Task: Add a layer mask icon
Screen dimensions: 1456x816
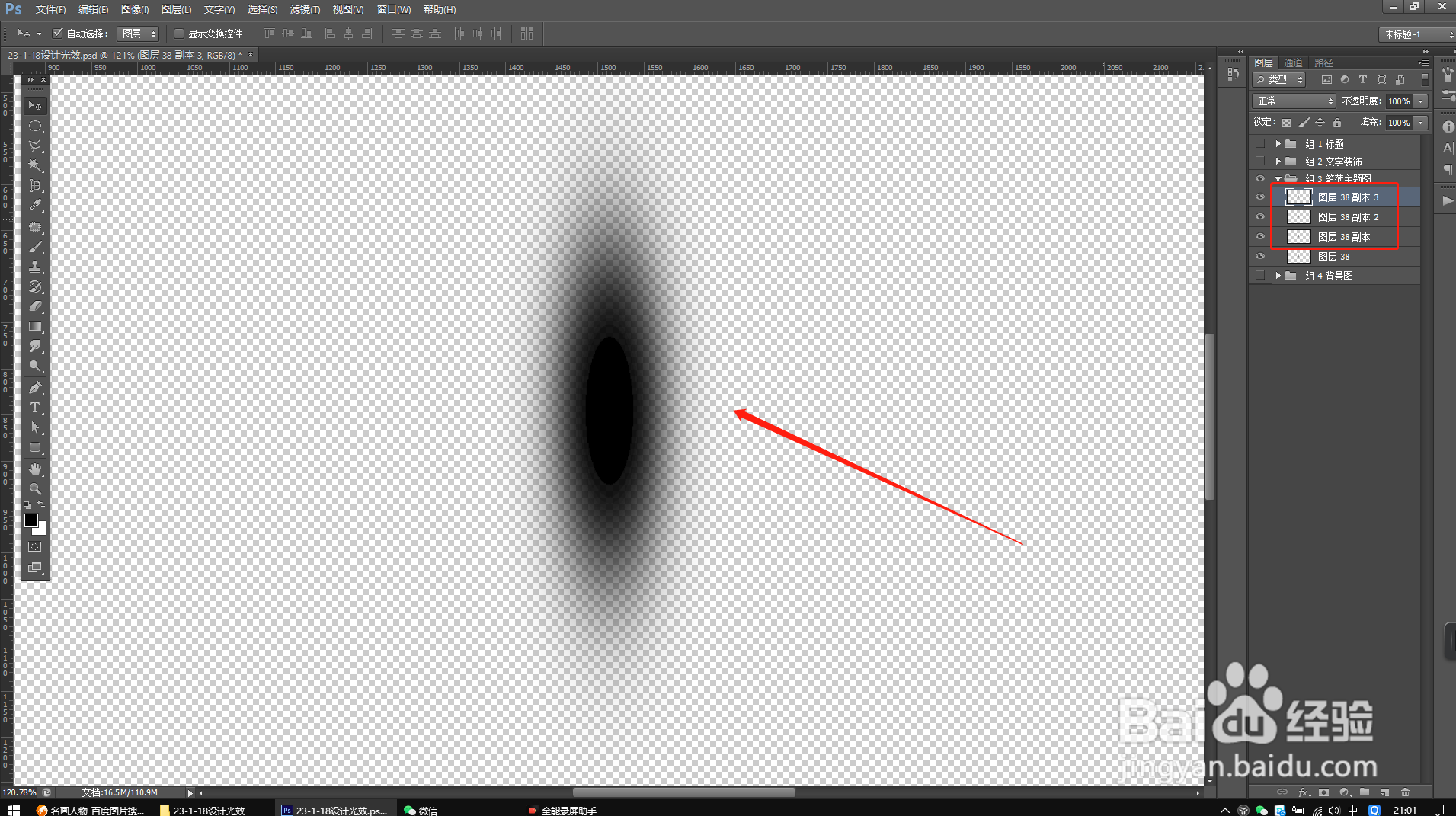Action: (x=1324, y=792)
